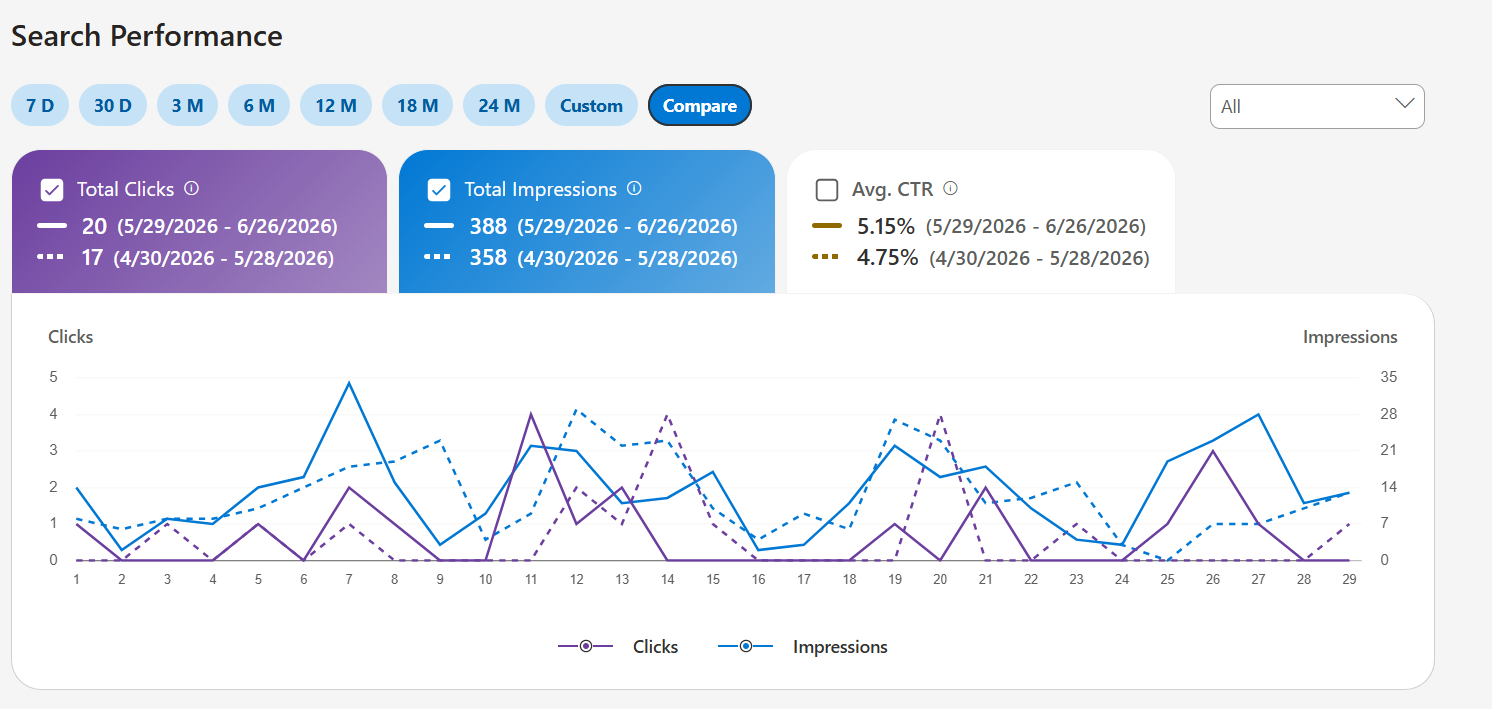Click x-axis day label 14

(667, 579)
